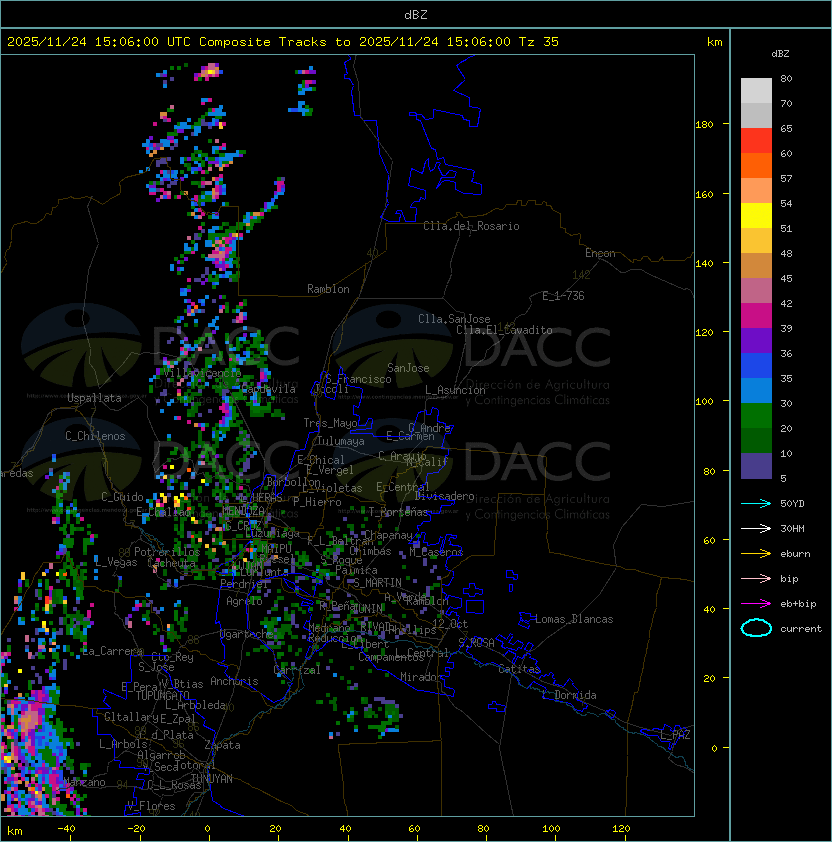This screenshot has width=832, height=842.
Task: Click the cyan current ellipse legend icon
Action: tap(756, 628)
